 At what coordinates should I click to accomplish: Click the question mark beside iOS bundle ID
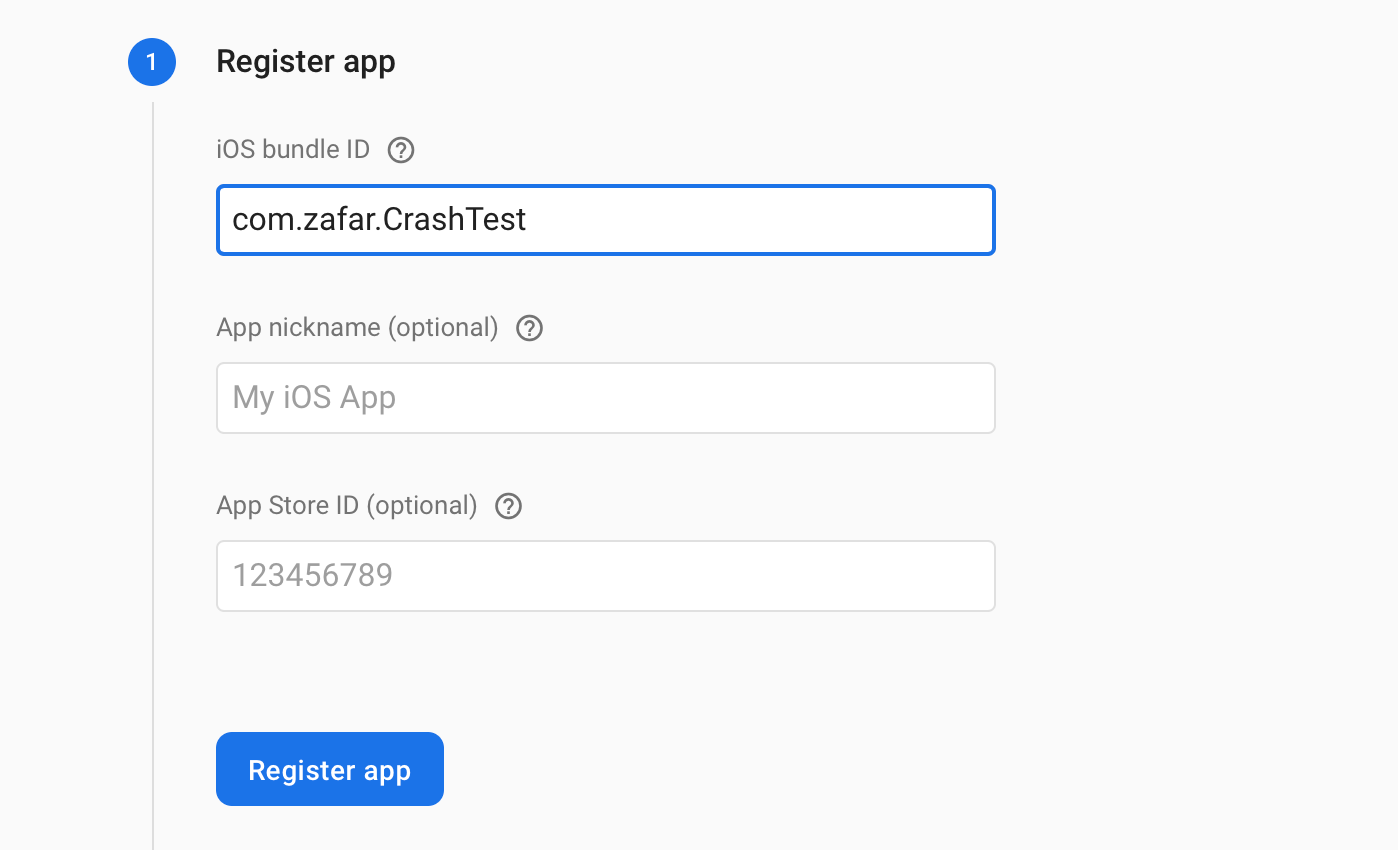(400, 149)
